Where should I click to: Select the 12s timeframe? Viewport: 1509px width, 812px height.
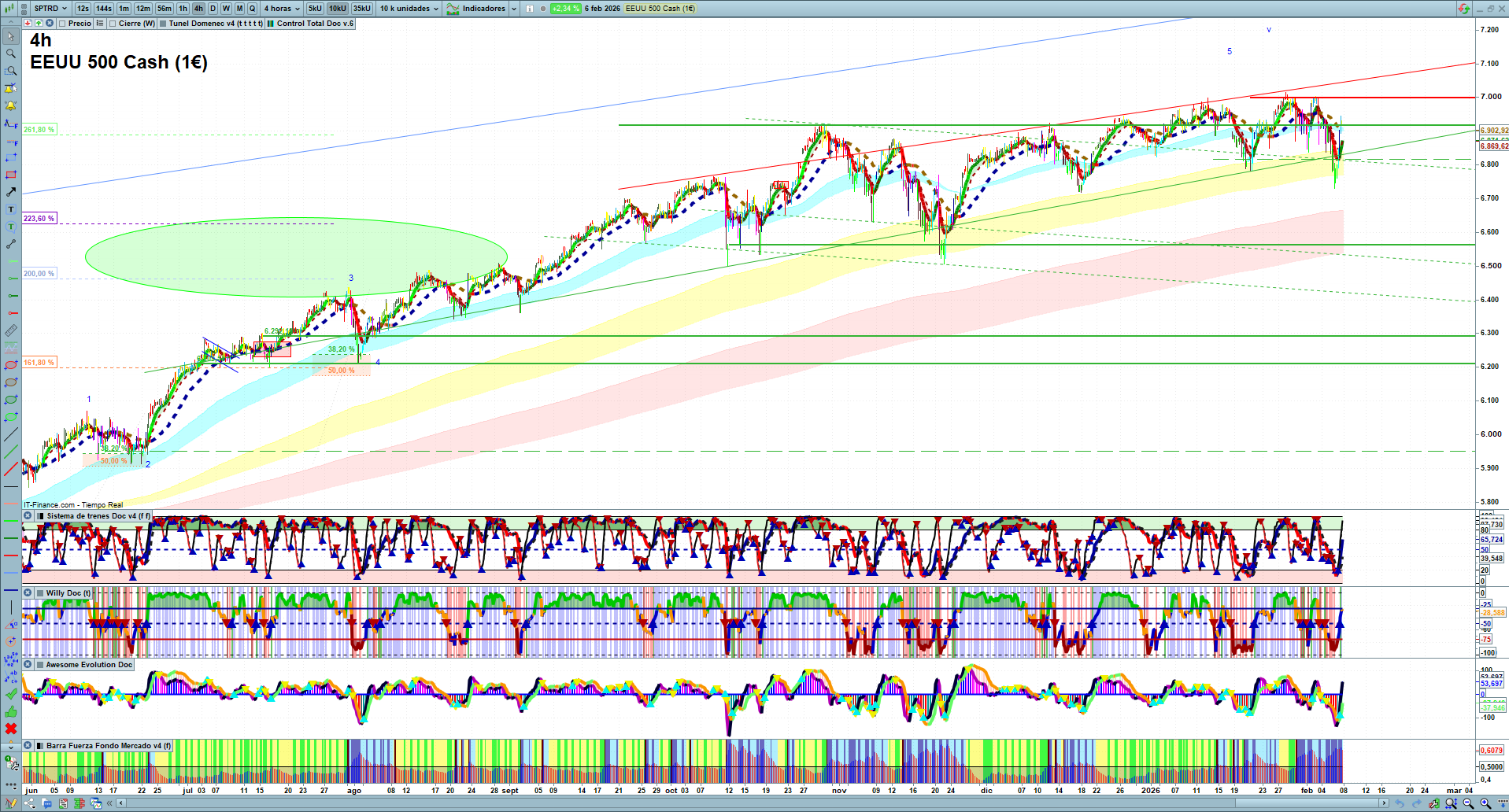[x=83, y=9]
